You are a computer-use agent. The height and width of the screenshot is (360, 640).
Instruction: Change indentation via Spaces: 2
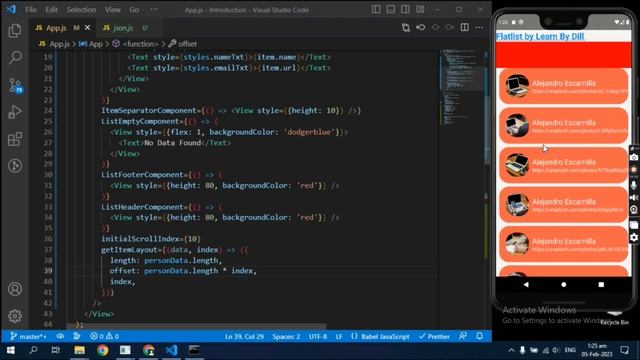286,337
